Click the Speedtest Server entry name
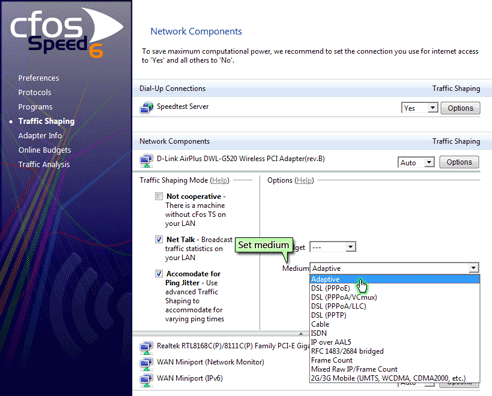Image resolution: width=492 pixels, height=396 pixels. coord(183,106)
